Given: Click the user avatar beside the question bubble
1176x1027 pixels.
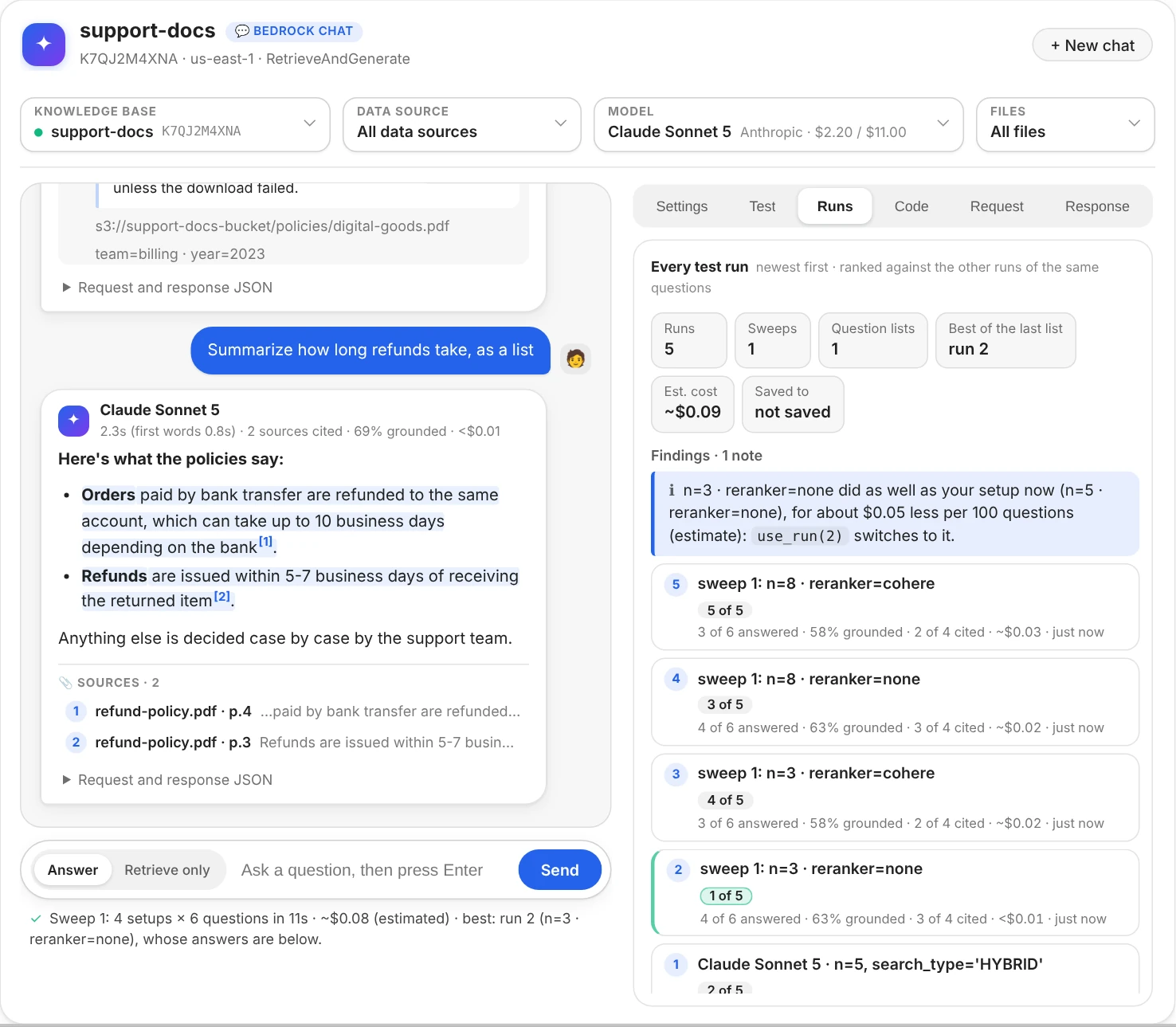Looking at the screenshot, I should coord(575,359).
